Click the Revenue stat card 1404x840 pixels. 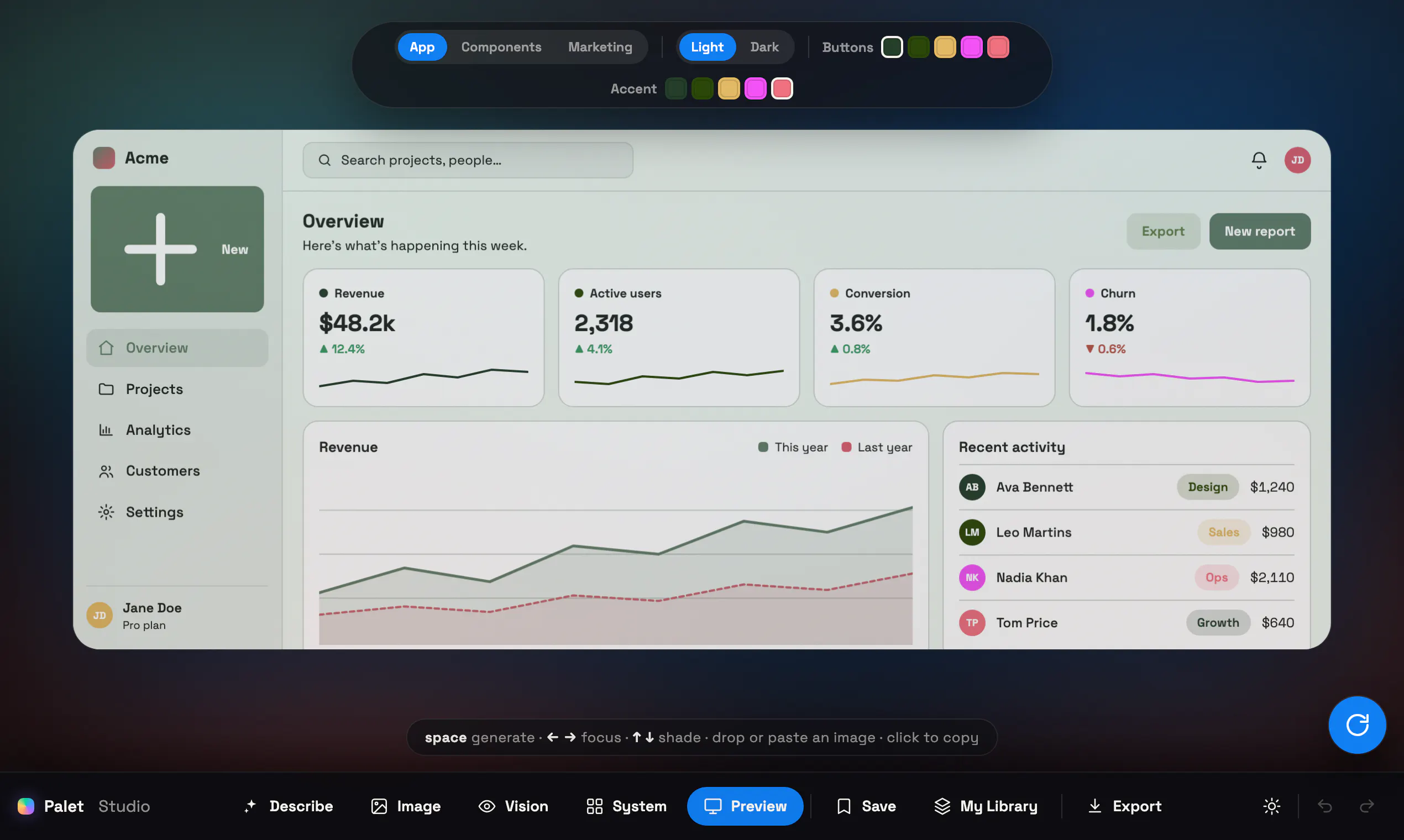pyautogui.click(x=423, y=338)
